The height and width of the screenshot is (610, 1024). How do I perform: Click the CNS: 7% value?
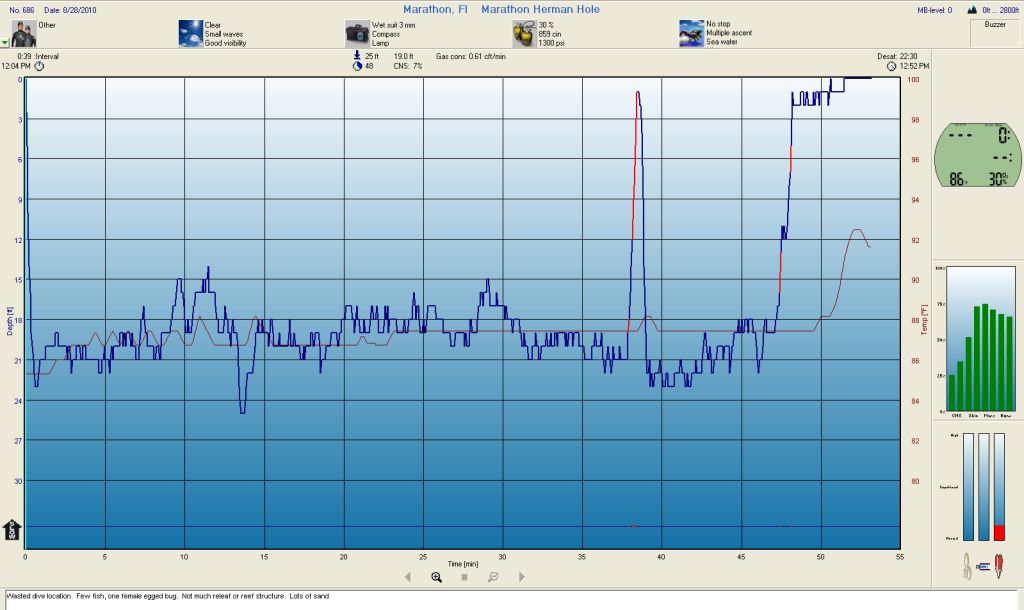(x=408, y=66)
